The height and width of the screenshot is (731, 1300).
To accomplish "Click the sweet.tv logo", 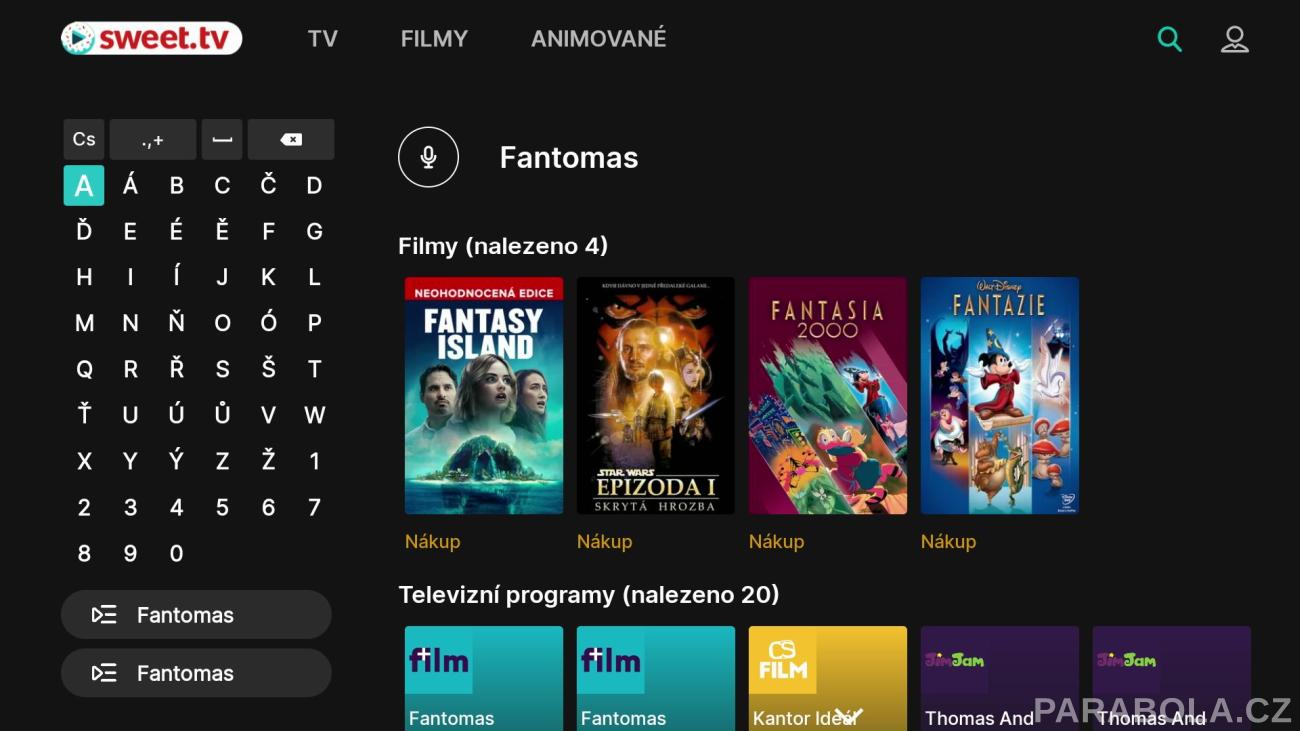I will (151, 39).
